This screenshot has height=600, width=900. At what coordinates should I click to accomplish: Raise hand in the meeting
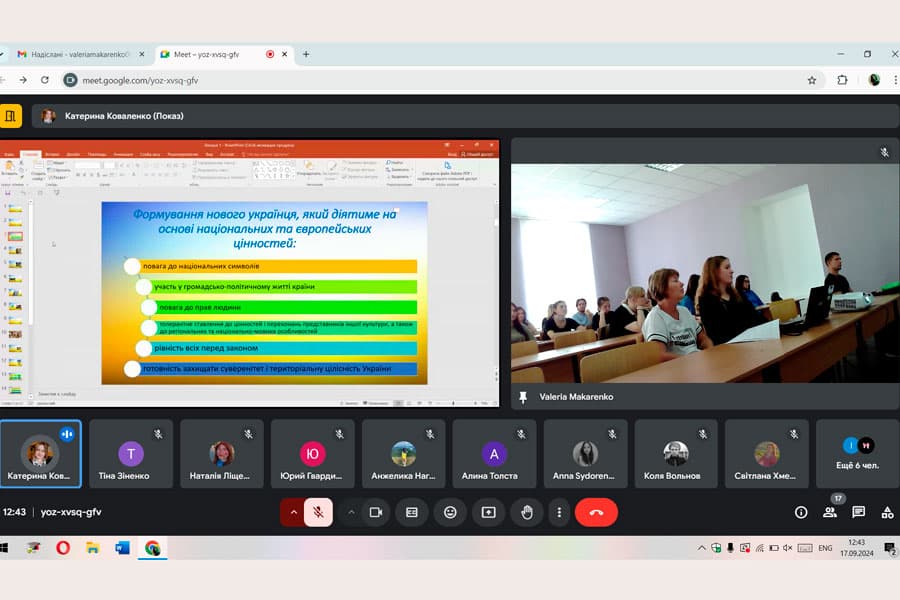click(x=526, y=512)
